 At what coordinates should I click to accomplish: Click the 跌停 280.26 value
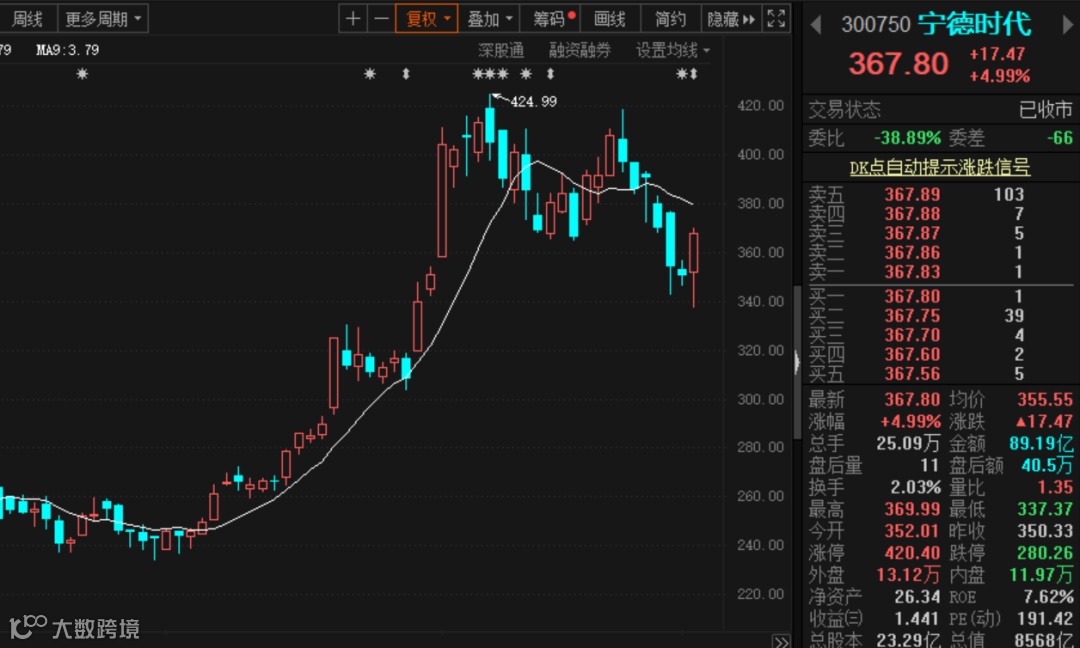1045,553
